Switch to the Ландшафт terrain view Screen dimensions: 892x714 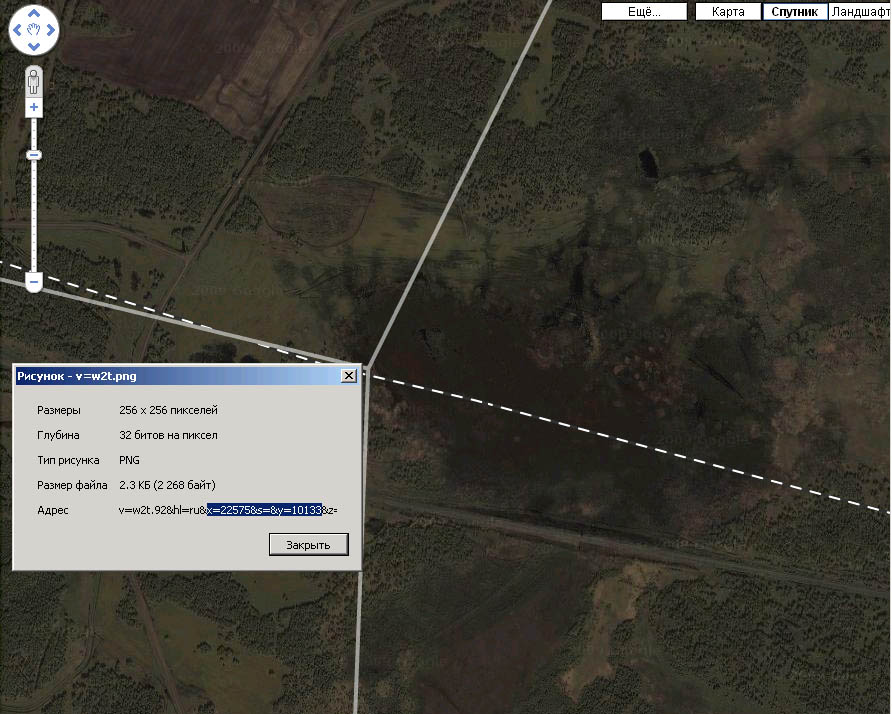click(860, 12)
